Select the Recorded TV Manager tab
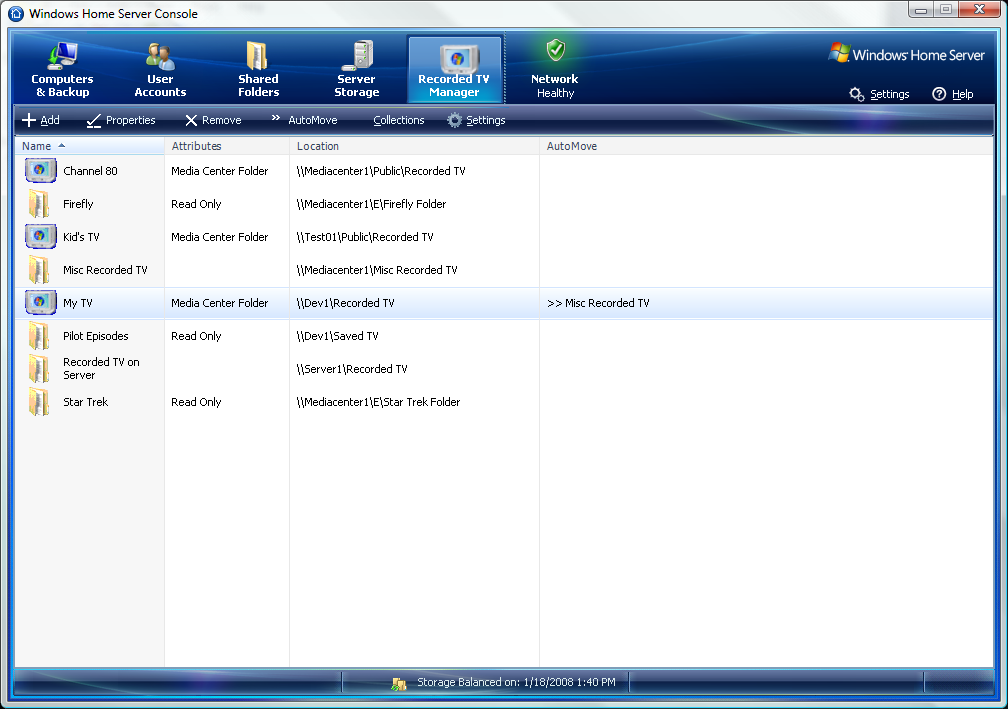 pos(454,69)
